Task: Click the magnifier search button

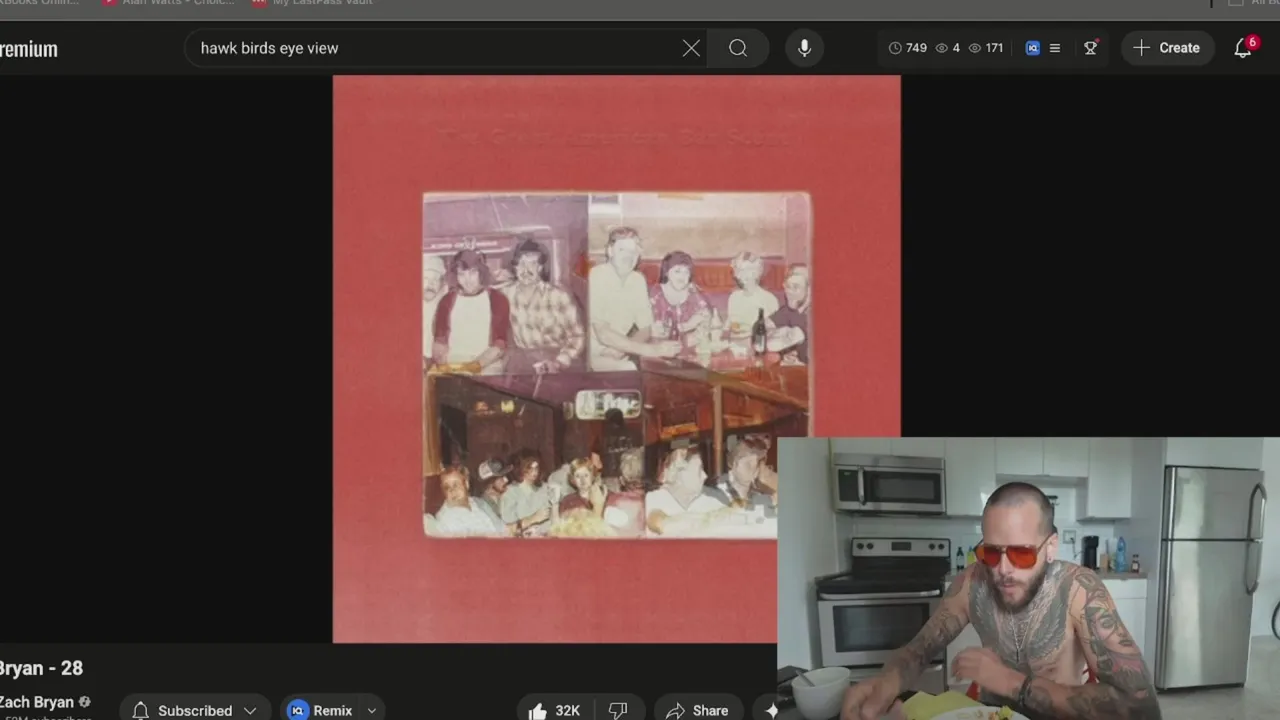Action: click(x=738, y=48)
